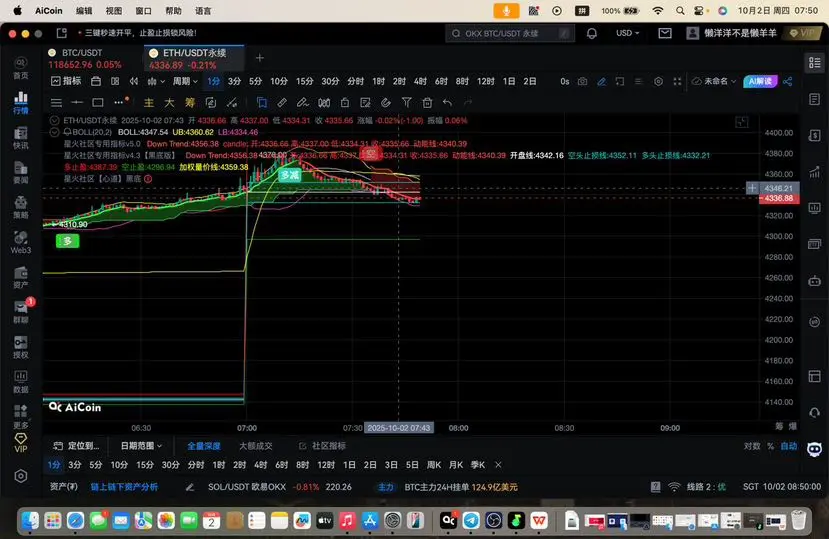
Task: Open the 资产 wallet icon in sidebar
Action: pyautogui.click(x=21, y=277)
